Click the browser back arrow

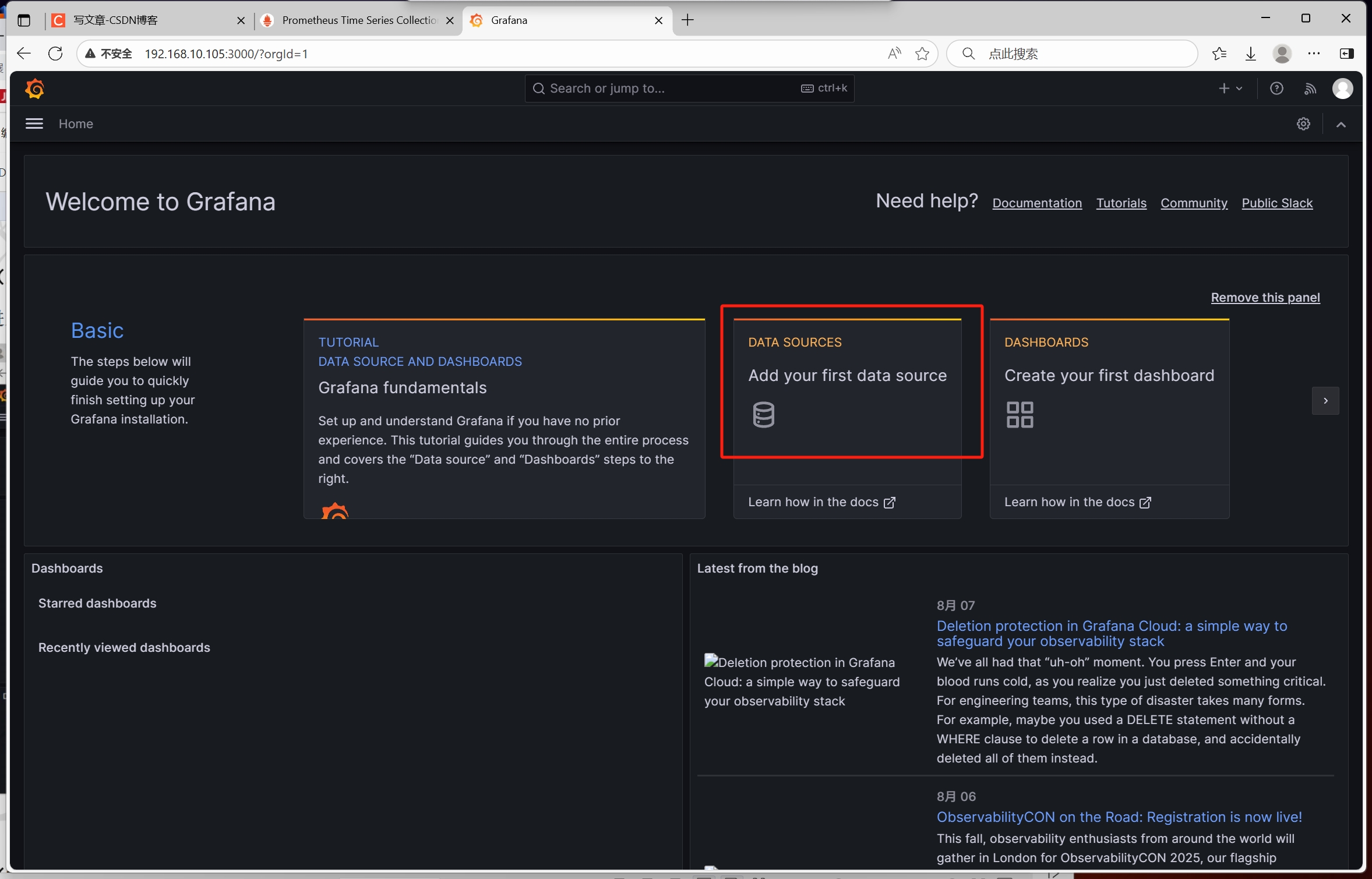tap(24, 54)
